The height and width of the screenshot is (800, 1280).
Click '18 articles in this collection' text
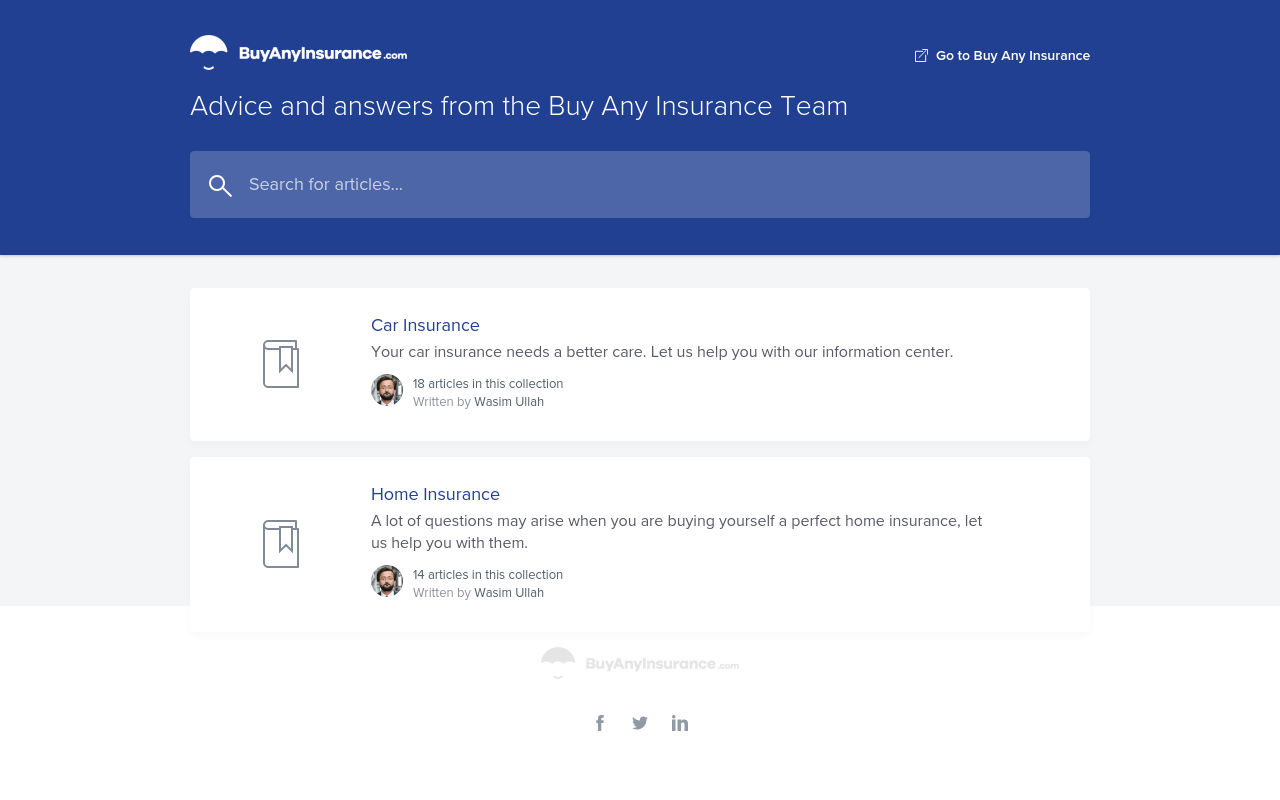[488, 384]
